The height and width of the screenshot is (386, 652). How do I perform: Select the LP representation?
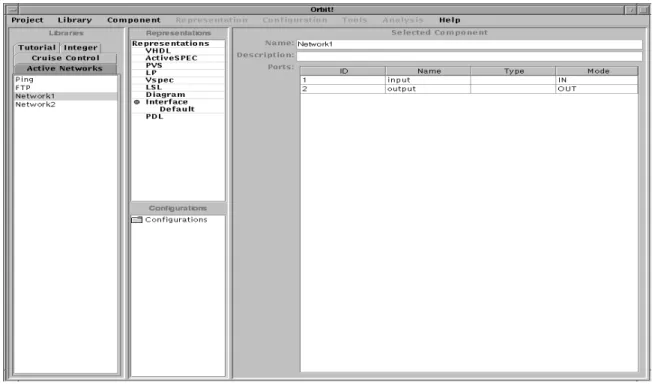(151, 72)
